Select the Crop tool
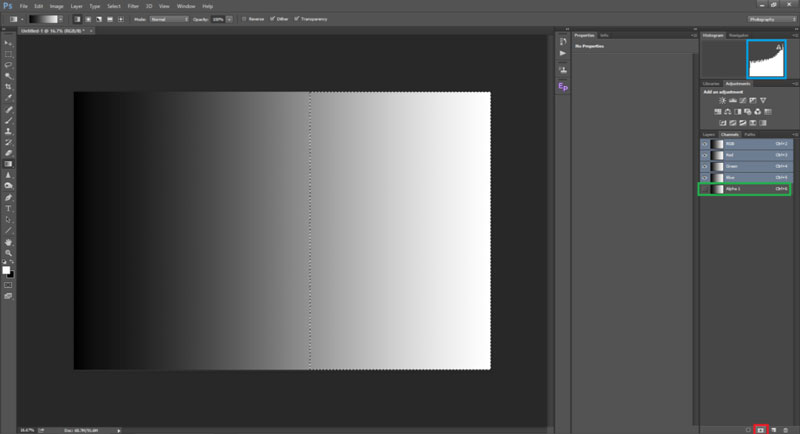The image size is (800, 434). pyautogui.click(x=9, y=86)
